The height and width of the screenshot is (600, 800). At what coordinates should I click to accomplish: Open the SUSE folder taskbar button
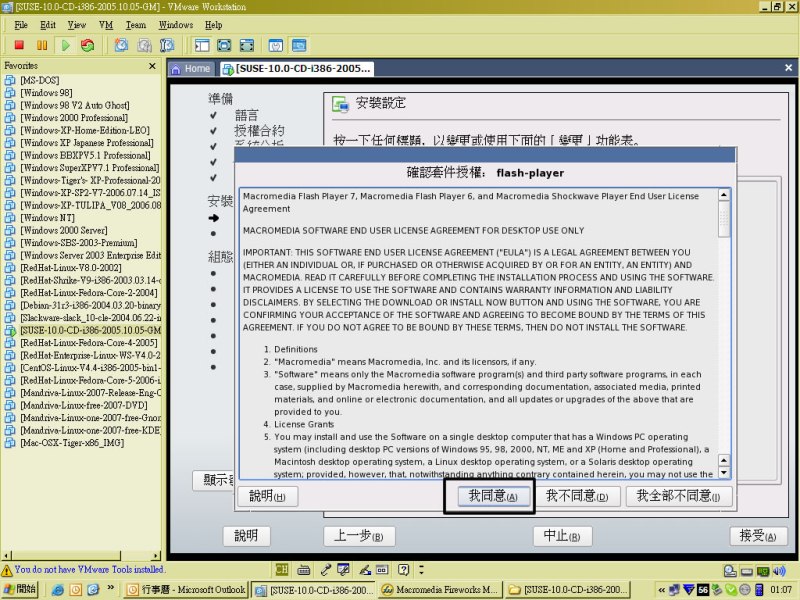568,590
